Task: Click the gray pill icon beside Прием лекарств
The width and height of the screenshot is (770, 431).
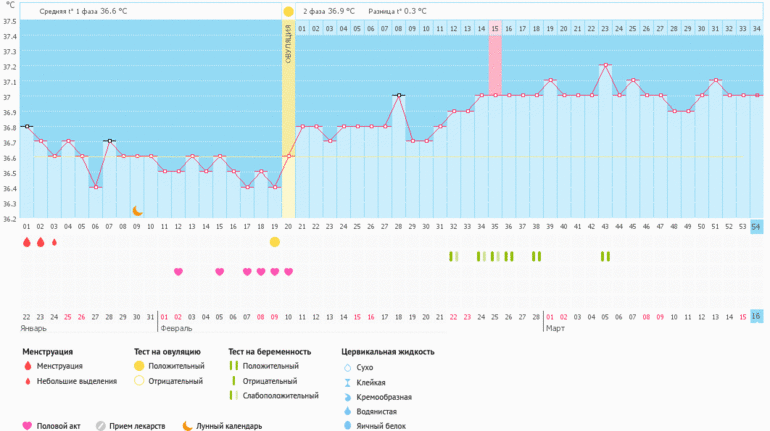Action: click(x=102, y=425)
